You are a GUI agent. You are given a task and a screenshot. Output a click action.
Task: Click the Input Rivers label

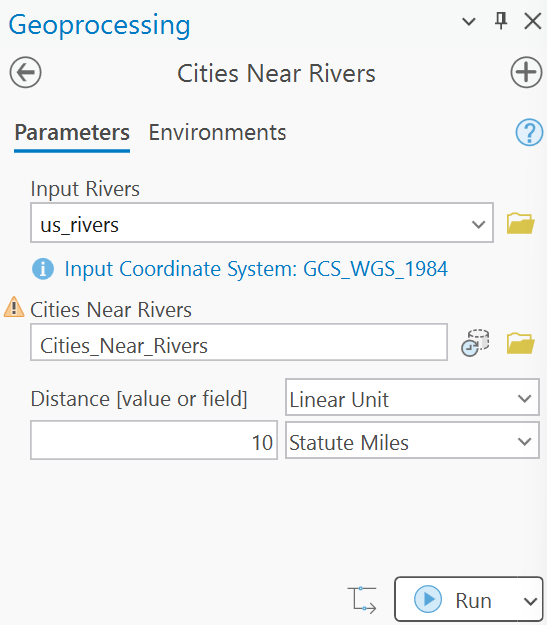coord(85,189)
